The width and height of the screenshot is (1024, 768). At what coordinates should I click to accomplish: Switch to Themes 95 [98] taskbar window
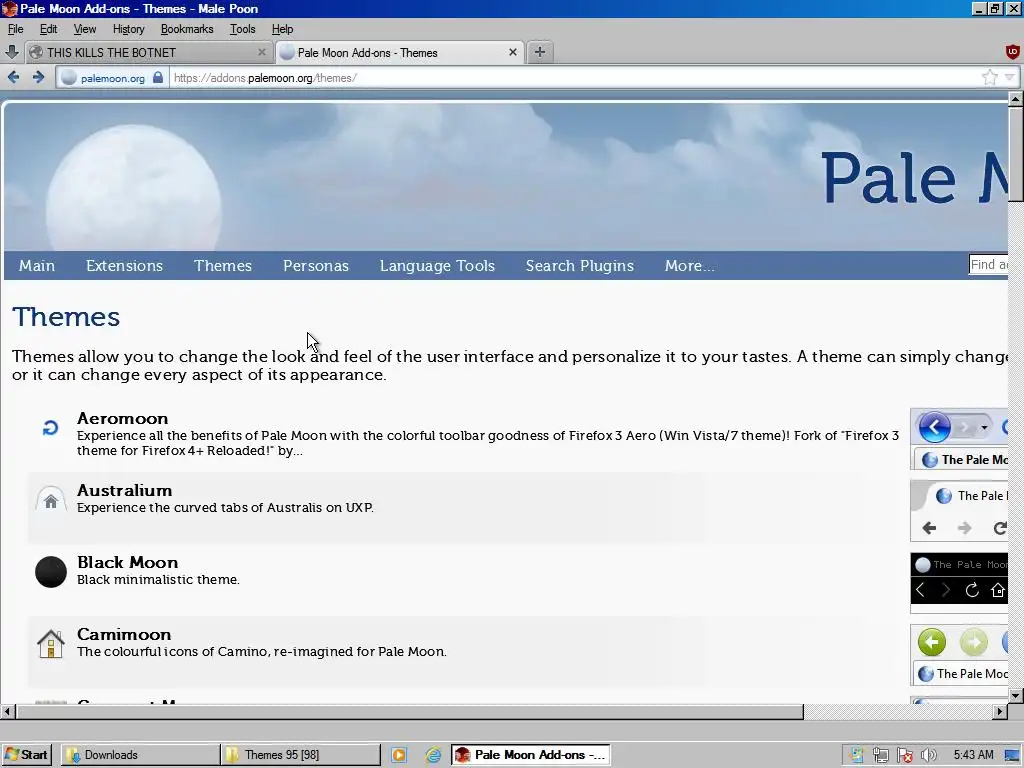[x=300, y=755]
